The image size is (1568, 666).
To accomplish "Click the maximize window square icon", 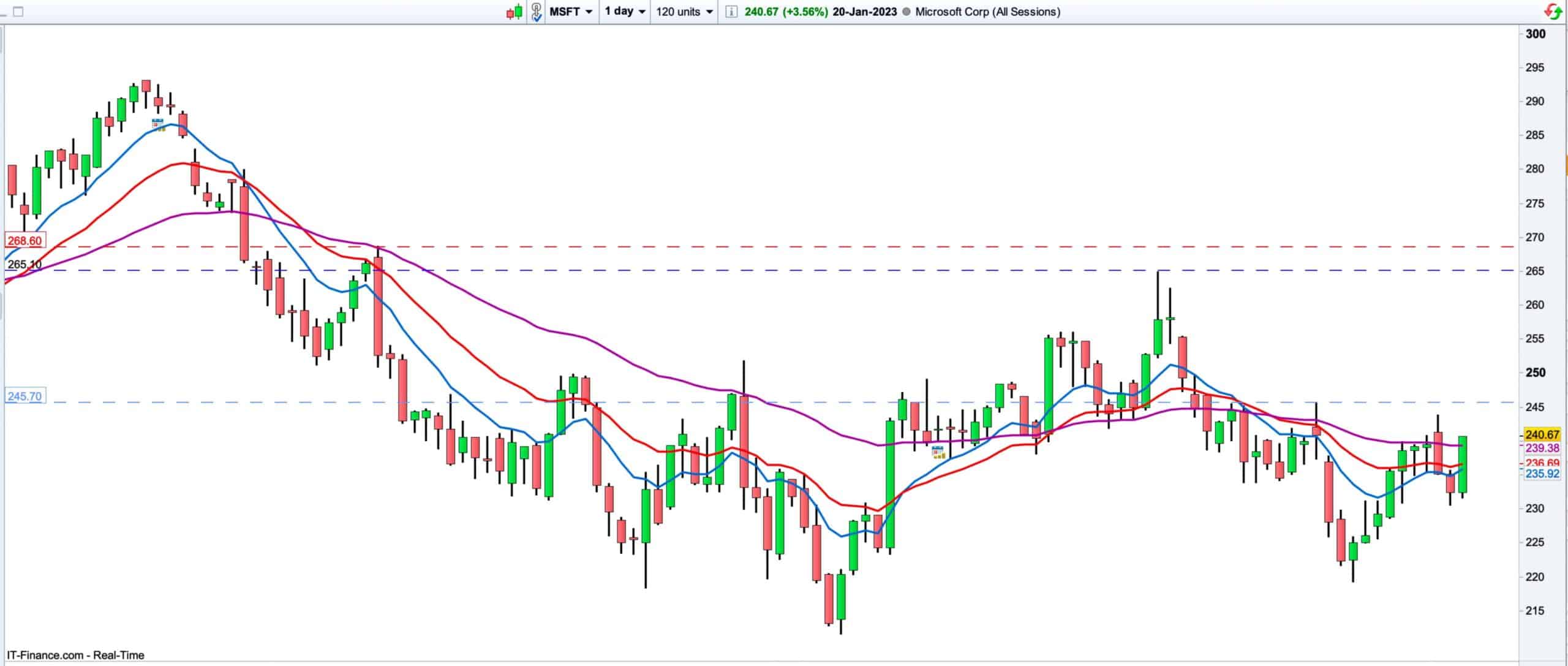I will pyautogui.click(x=18, y=12).
